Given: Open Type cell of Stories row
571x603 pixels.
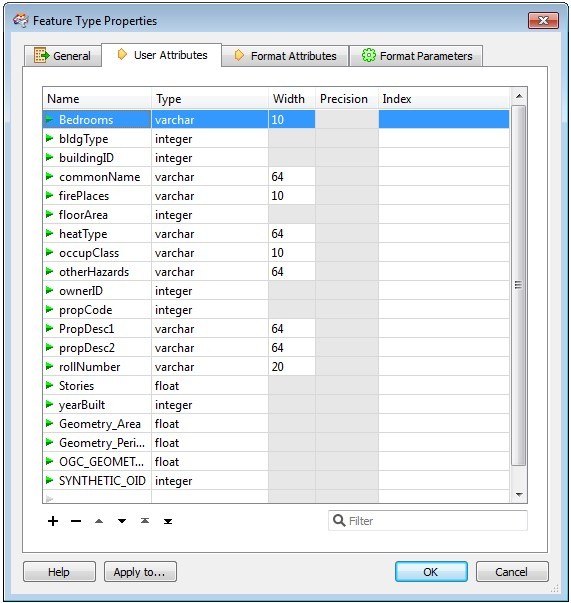Looking at the screenshot, I should pyautogui.click(x=210, y=385).
